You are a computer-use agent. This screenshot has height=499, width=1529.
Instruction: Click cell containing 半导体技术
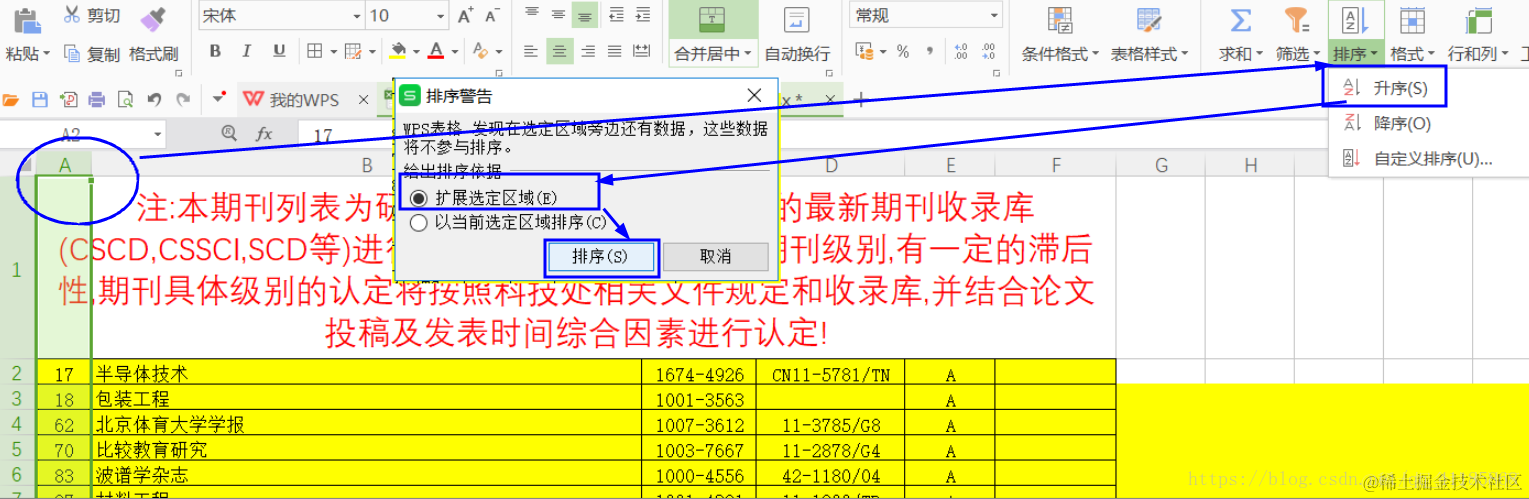[367, 374]
